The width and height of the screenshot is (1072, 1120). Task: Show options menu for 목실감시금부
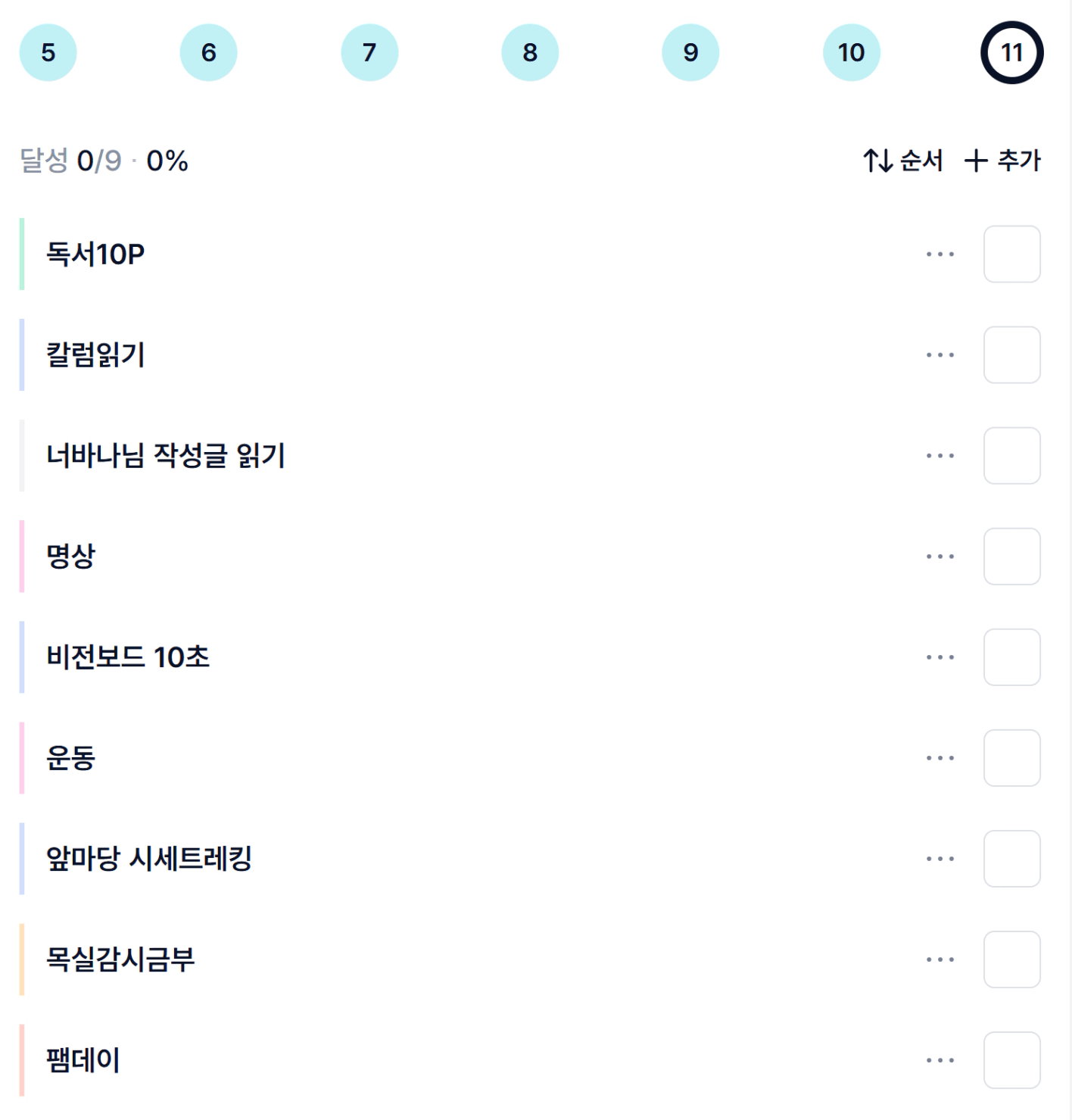(940, 959)
